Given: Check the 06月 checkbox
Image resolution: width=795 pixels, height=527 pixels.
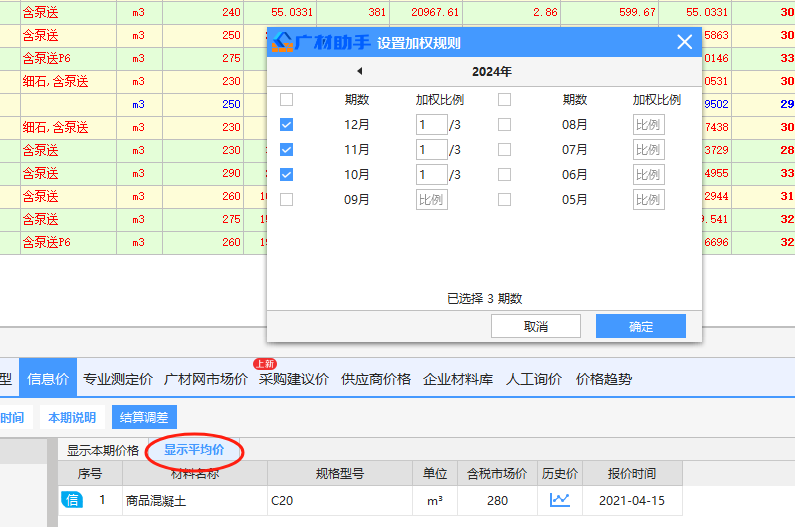Looking at the screenshot, I should pos(504,174).
